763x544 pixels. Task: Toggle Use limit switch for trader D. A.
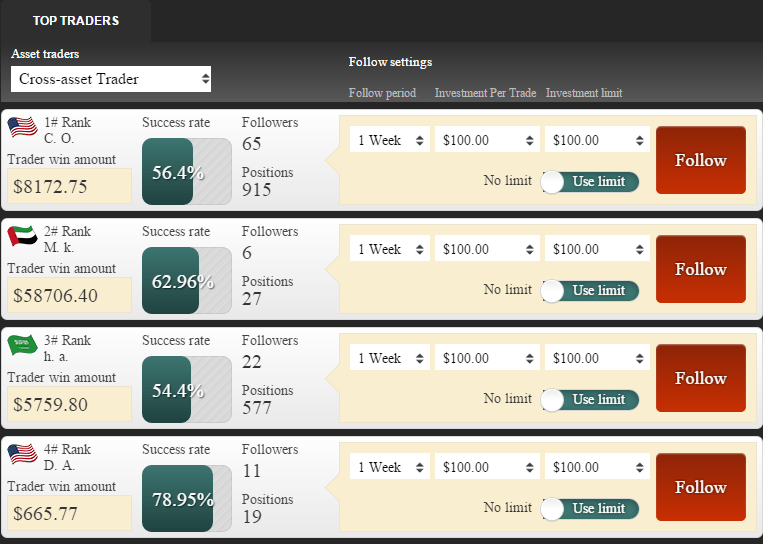[x=589, y=508]
